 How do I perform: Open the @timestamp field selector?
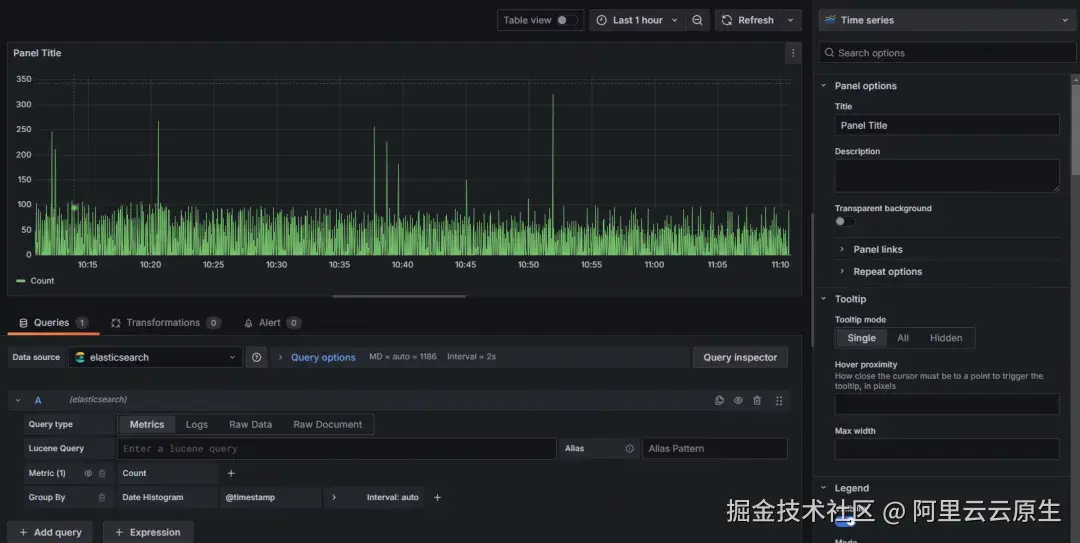(x=271, y=498)
